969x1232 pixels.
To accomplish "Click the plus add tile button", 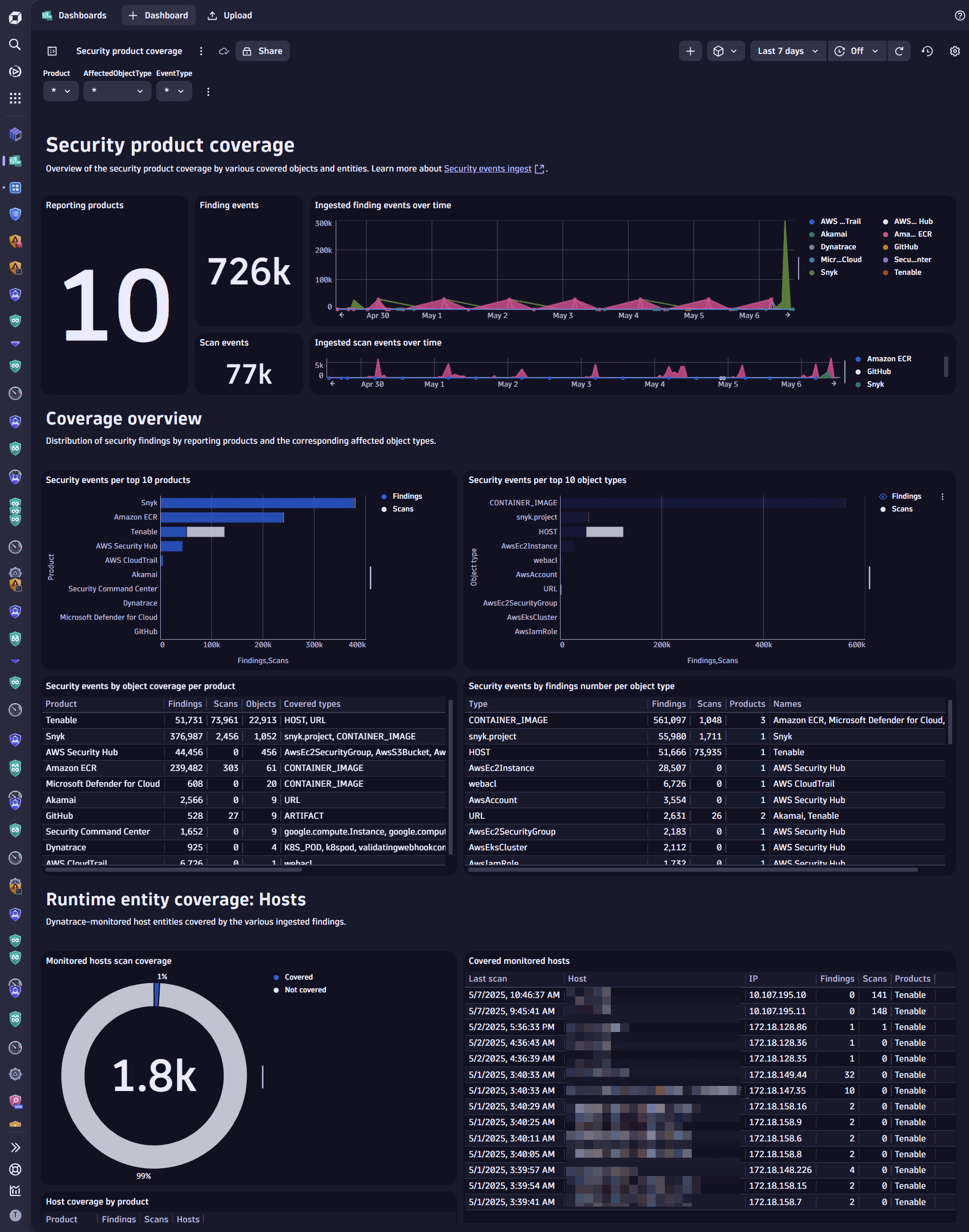I will pos(690,51).
